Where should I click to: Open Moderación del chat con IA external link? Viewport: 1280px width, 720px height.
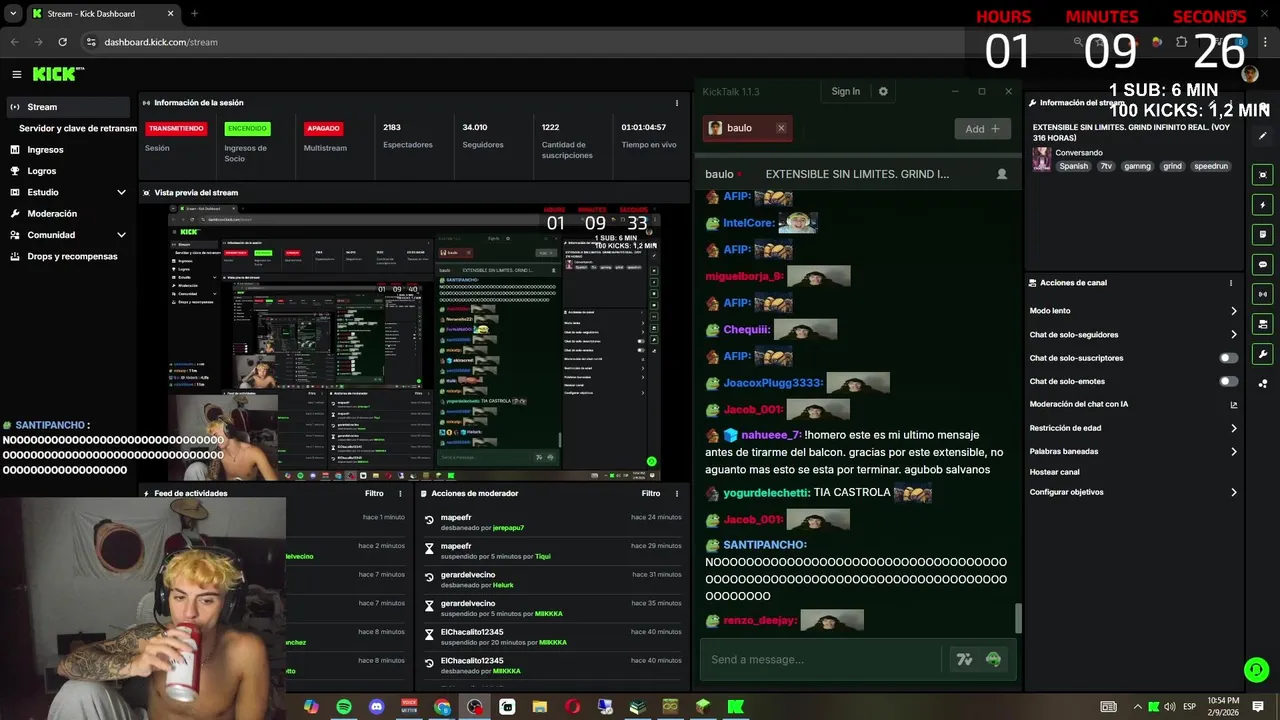click(x=1233, y=405)
